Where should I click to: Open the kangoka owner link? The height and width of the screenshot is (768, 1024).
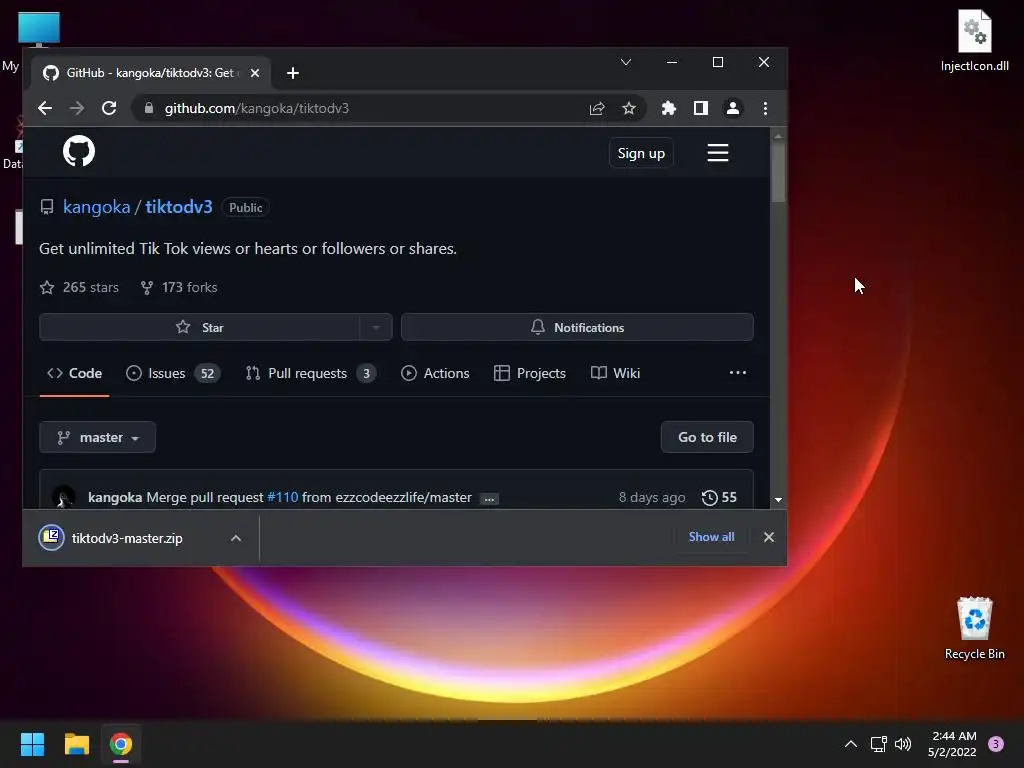pos(97,207)
